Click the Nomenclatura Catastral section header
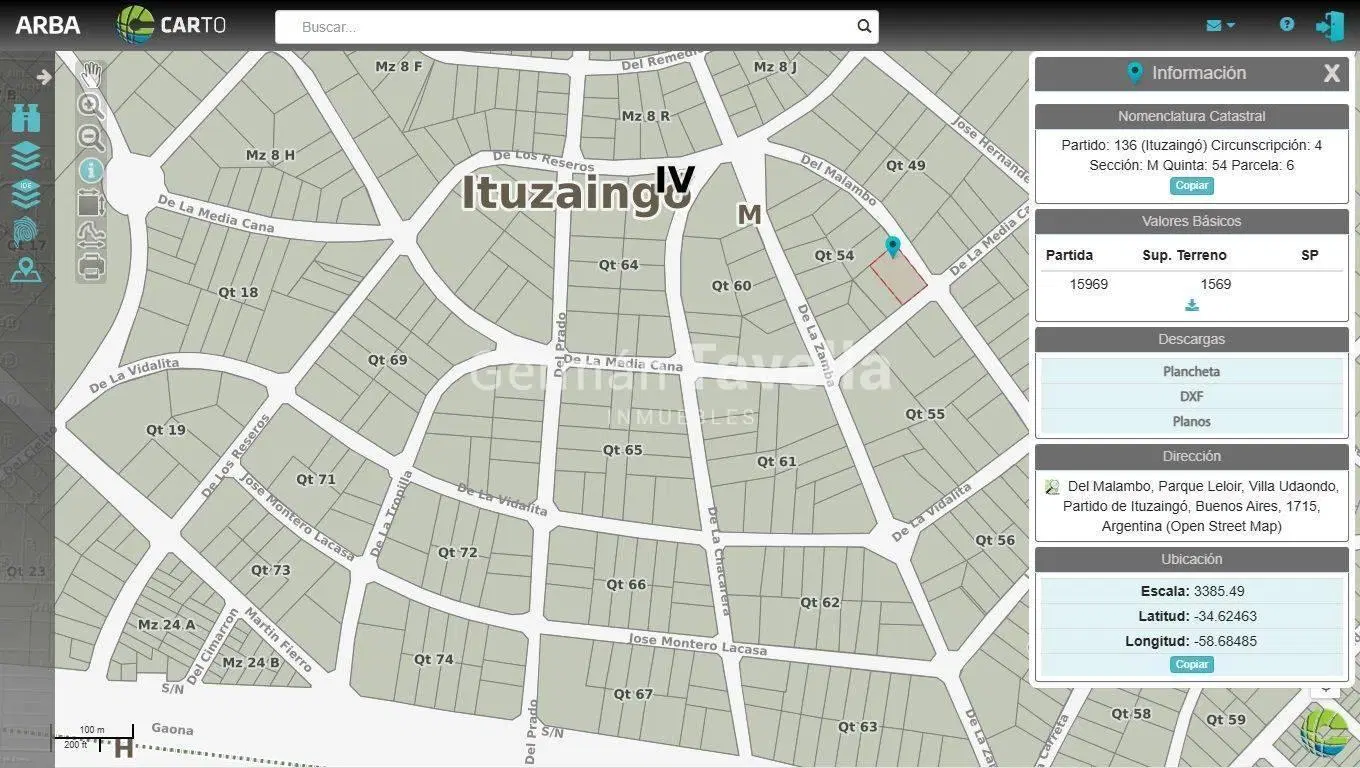The image size is (1360, 768). (1192, 116)
